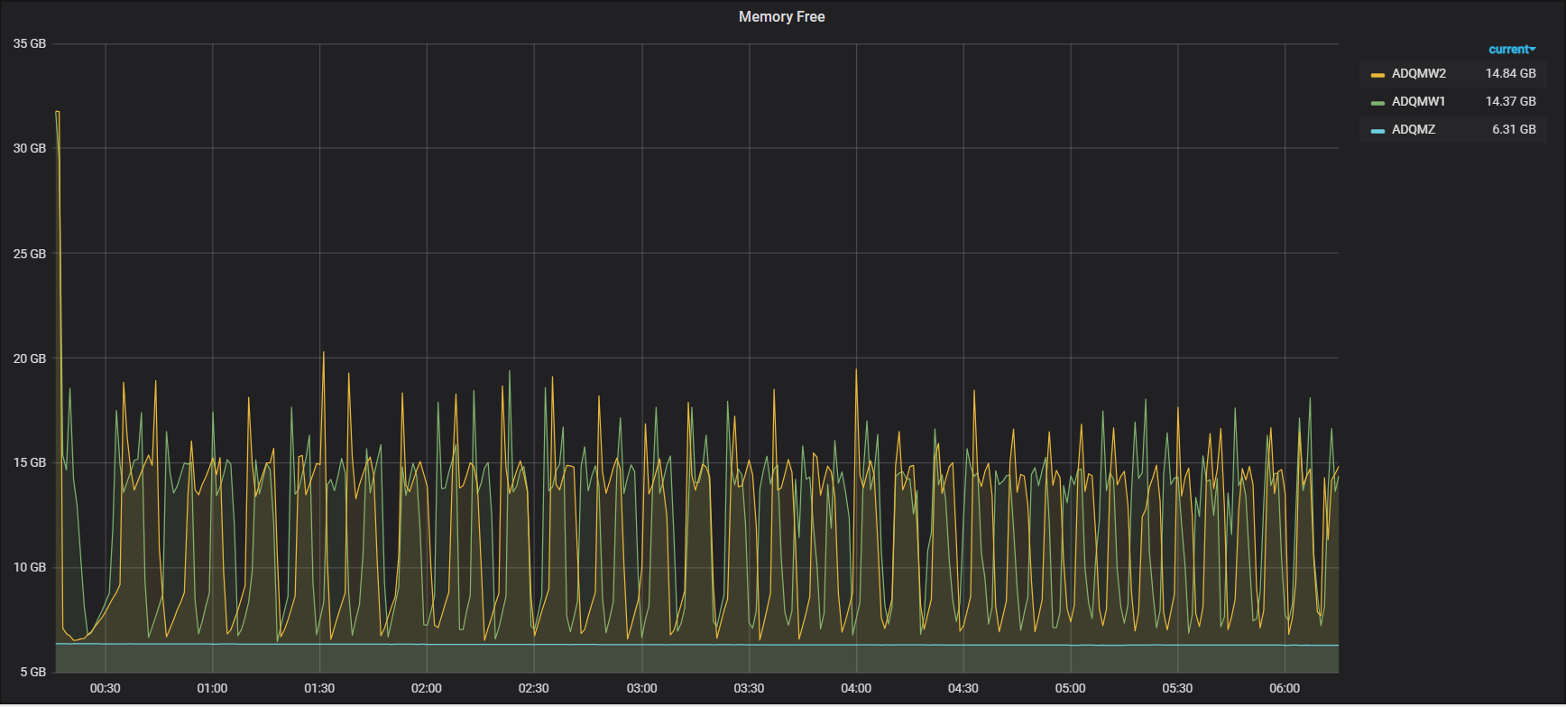Screen dimensions: 1566x708
Task: Sort legend by the current column header
Action: [x=1512, y=49]
